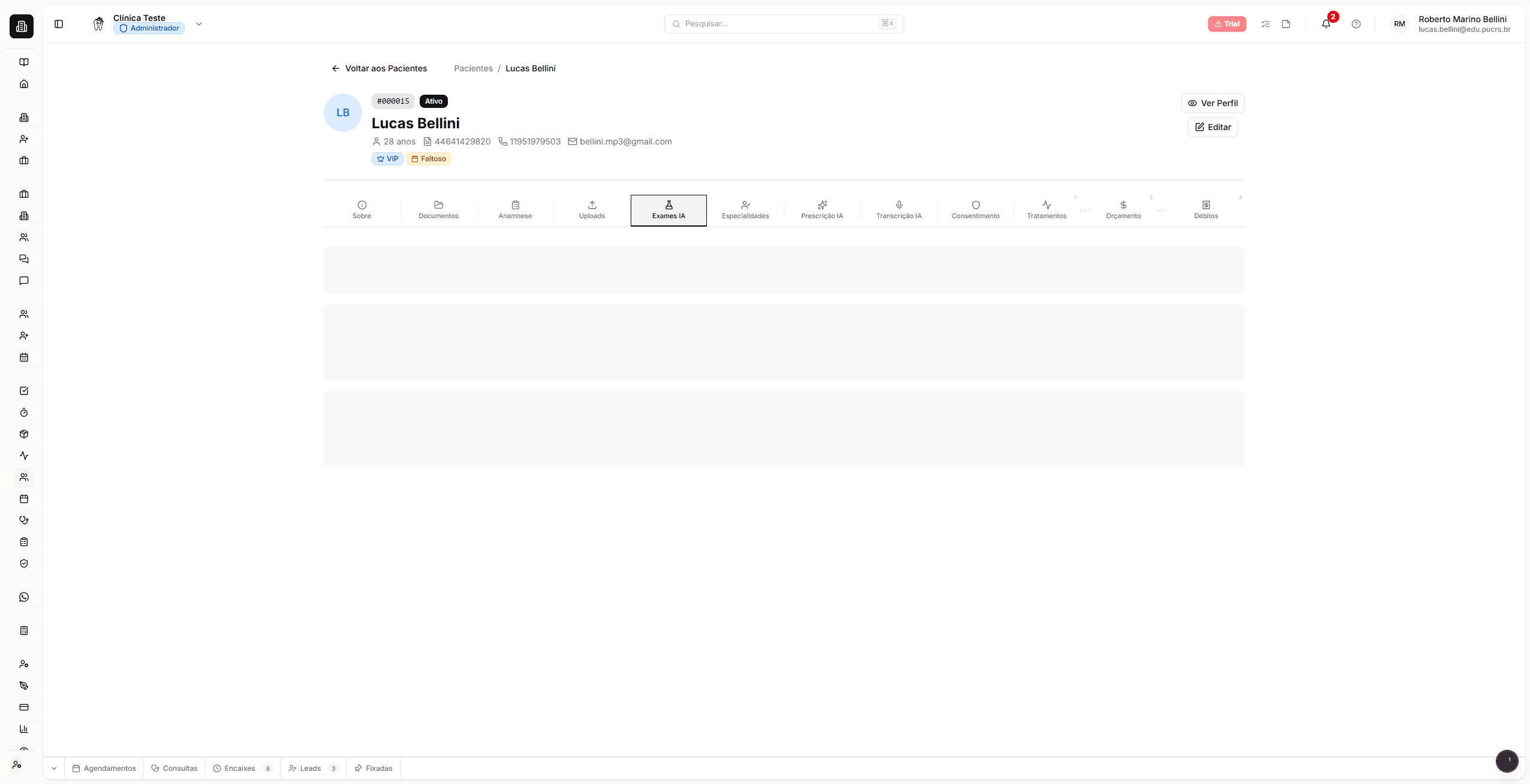Viewport: 1530px width, 784px height.
Task: Switch to the Prescrição IA tab
Action: tap(821, 210)
